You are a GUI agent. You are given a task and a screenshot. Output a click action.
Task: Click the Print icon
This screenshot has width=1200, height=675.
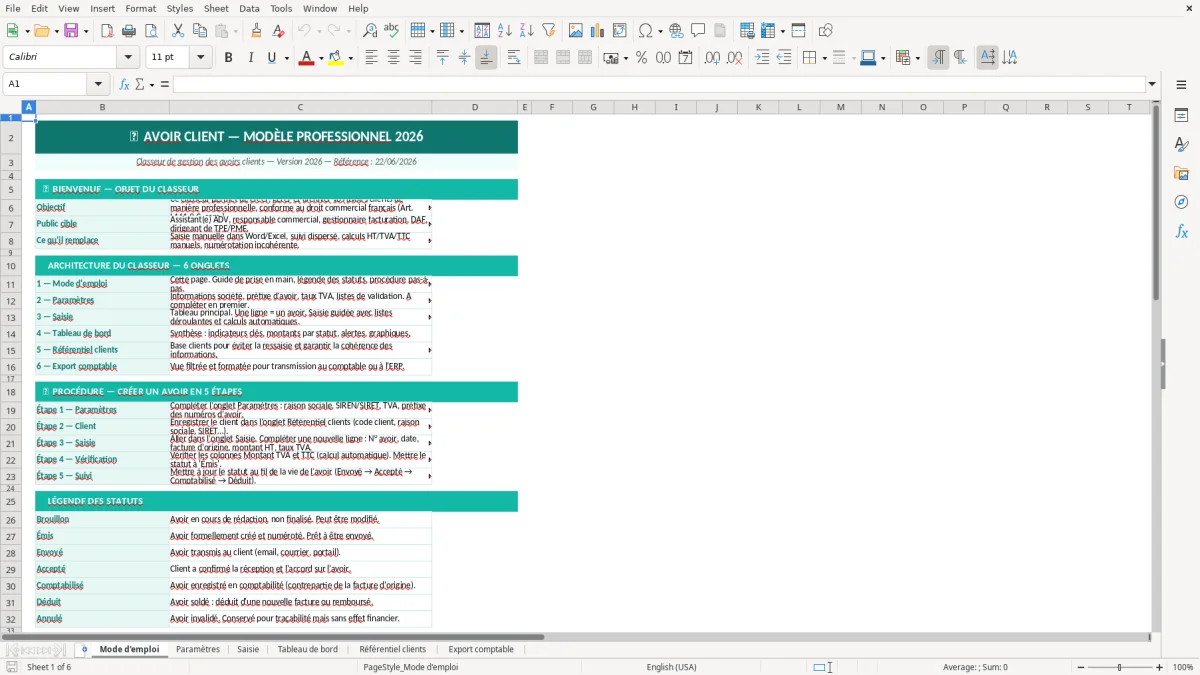point(129,31)
